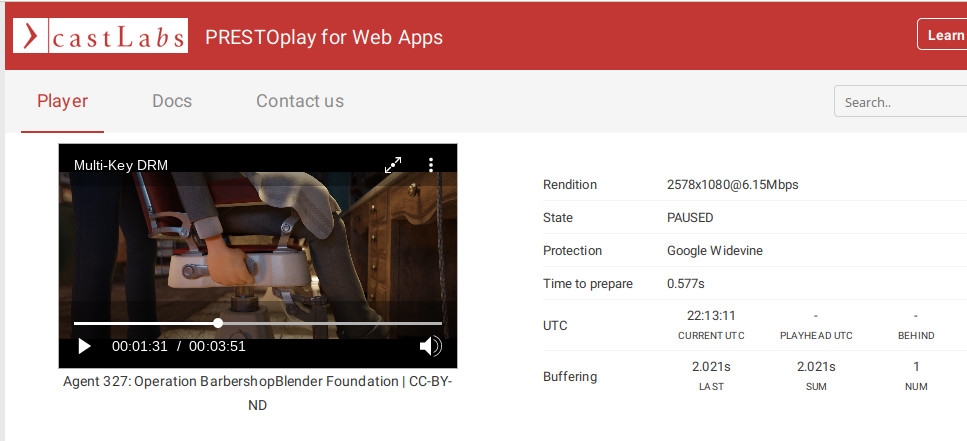
Task: Select the rendition value 2578x1080@6.15Mbps
Action: 733,184
